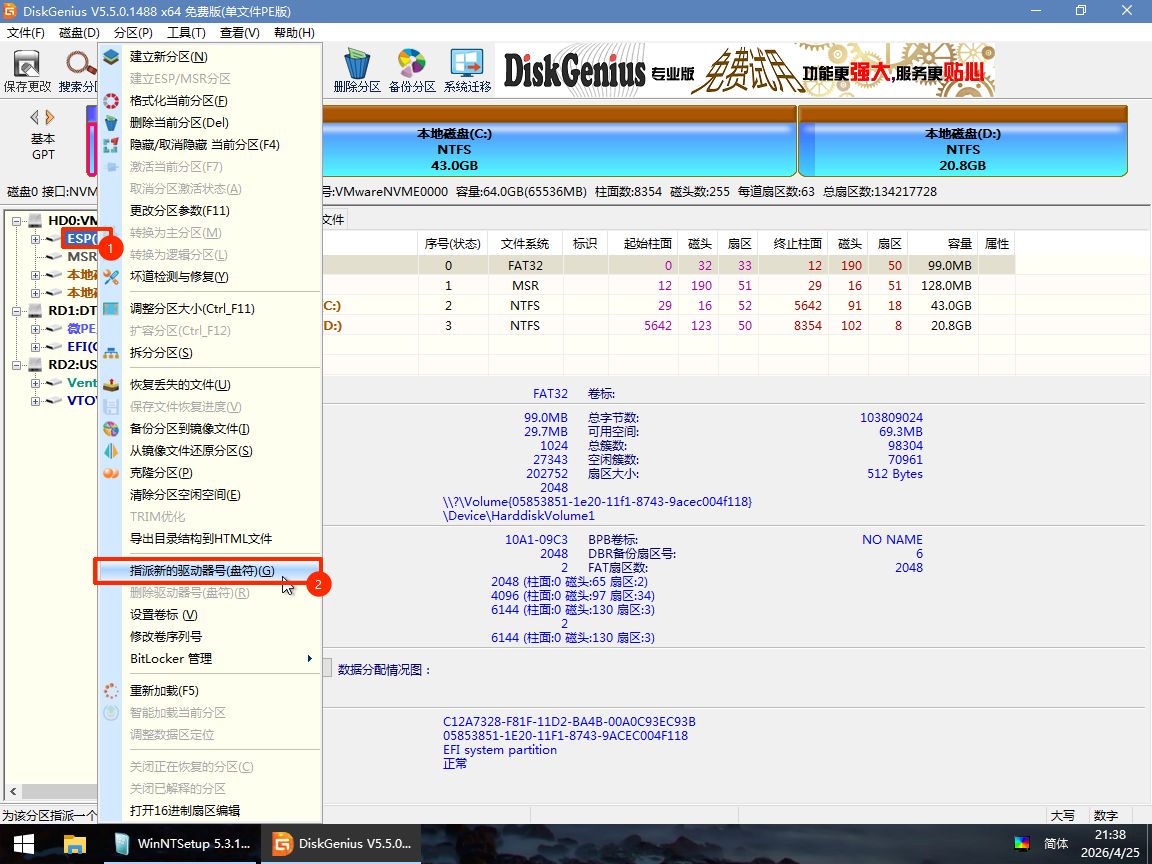This screenshot has height=864, width=1152.
Task: Click the taskbar clock showing 21:38
Action: click(1110, 843)
